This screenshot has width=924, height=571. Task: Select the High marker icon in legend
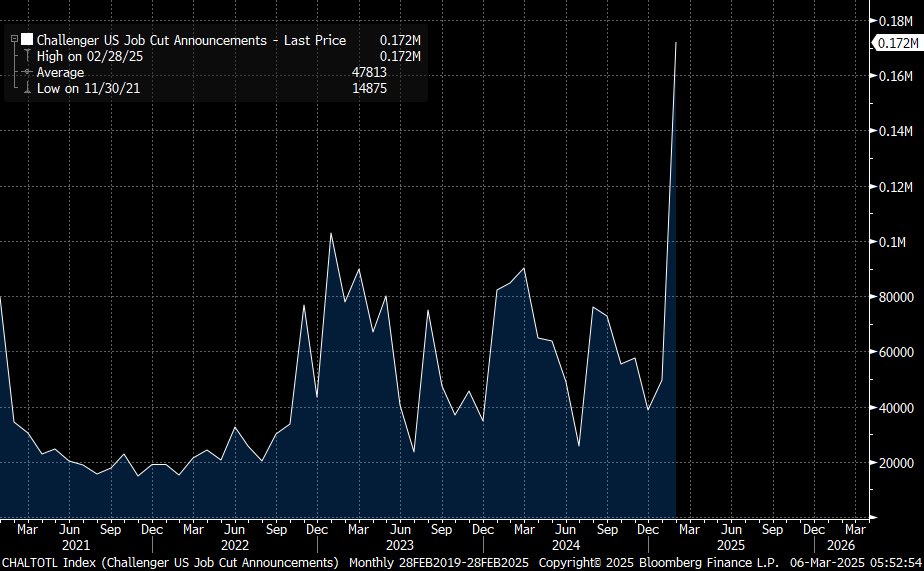point(27,56)
